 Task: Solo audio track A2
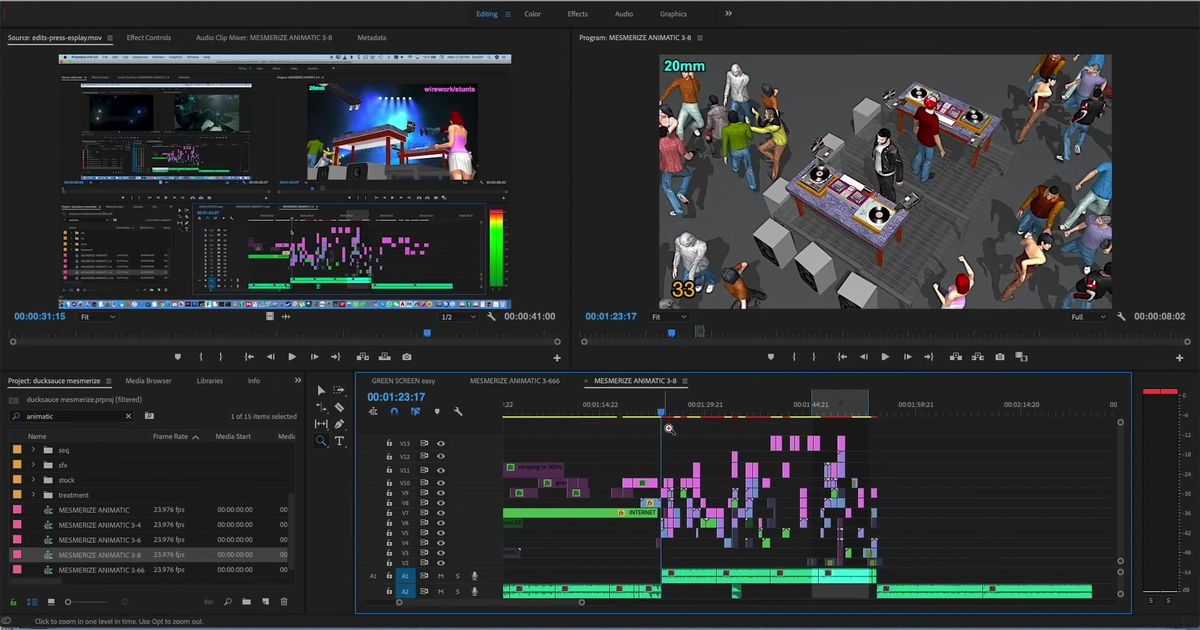(458, 592)
